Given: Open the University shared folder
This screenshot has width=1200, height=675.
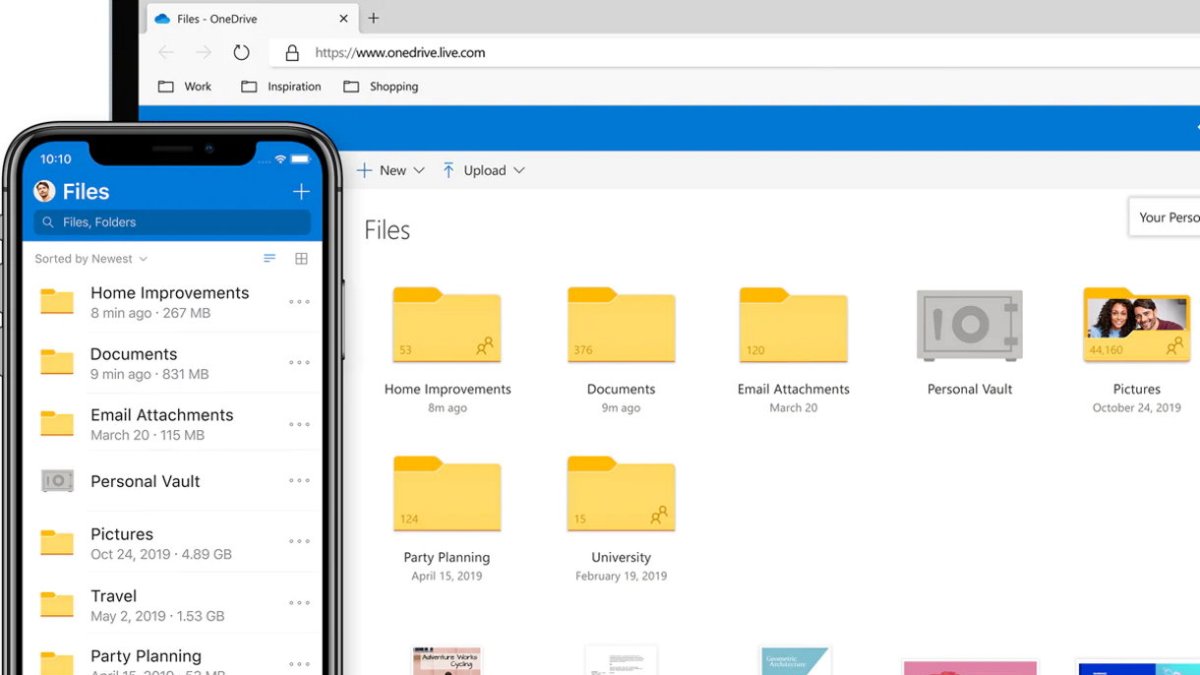Looking at the screenshot, I should [620, 494].
